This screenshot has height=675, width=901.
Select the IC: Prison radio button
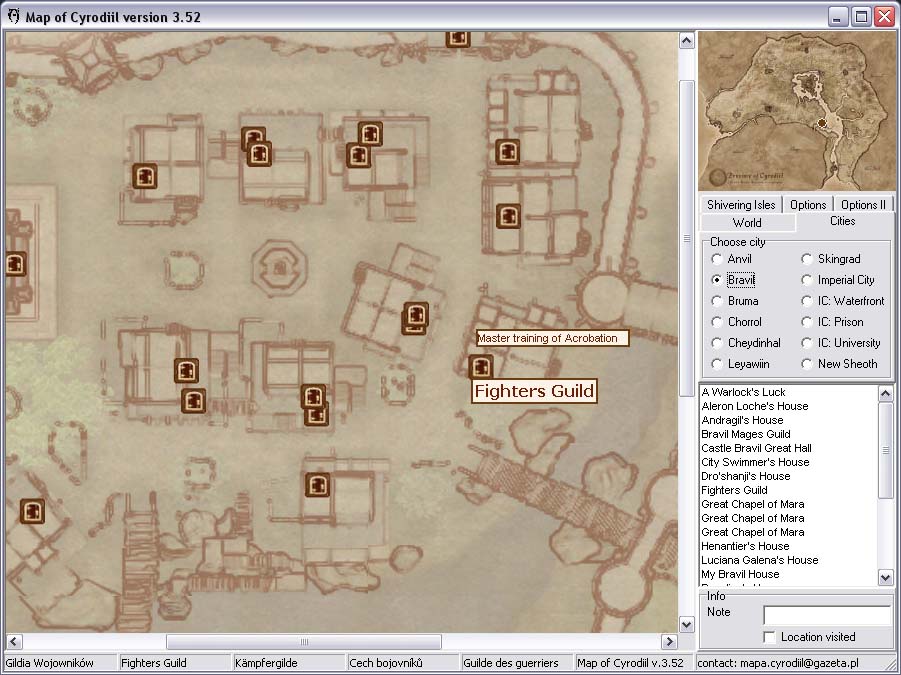click(807, 322)
